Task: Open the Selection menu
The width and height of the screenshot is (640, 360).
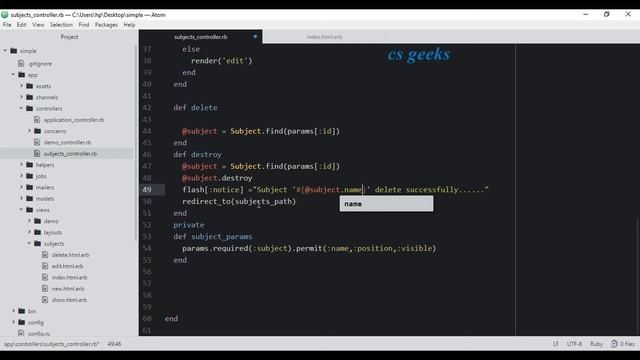Action: 61,25
